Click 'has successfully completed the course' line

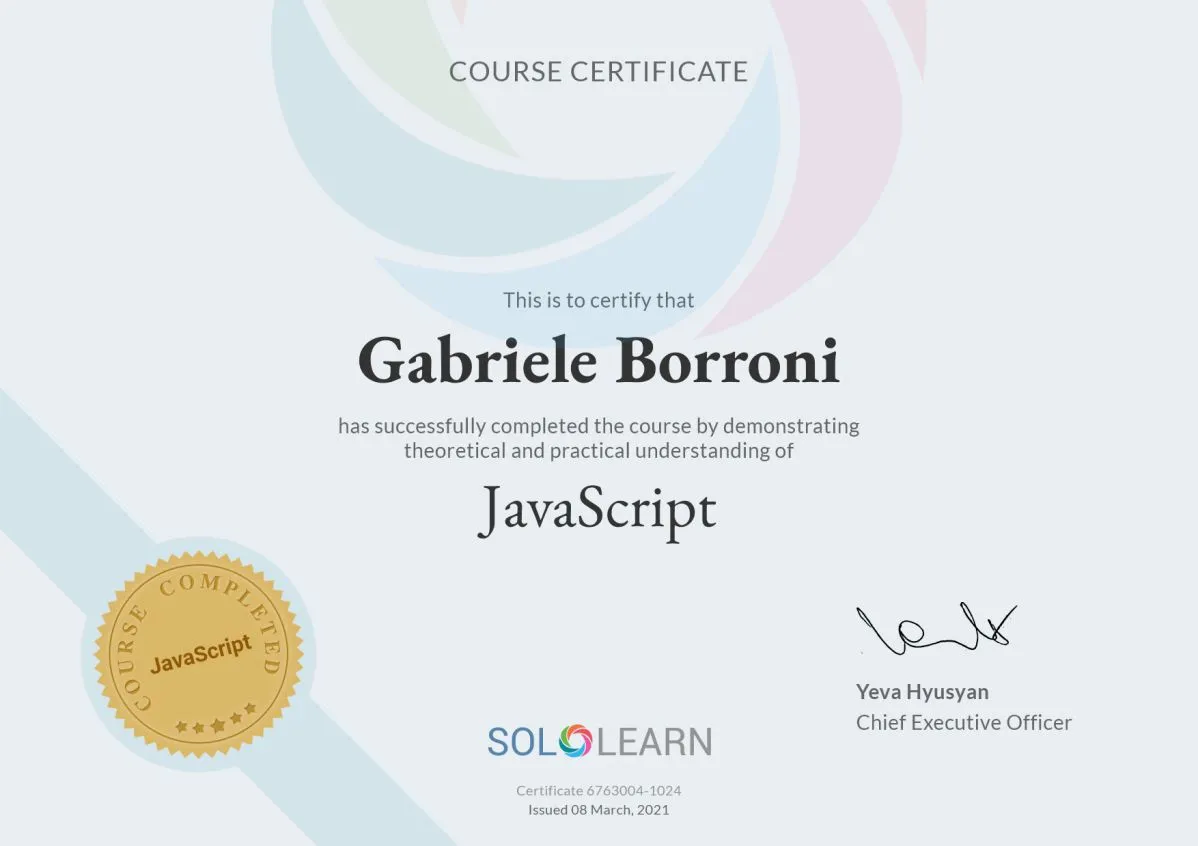point(598,426)
